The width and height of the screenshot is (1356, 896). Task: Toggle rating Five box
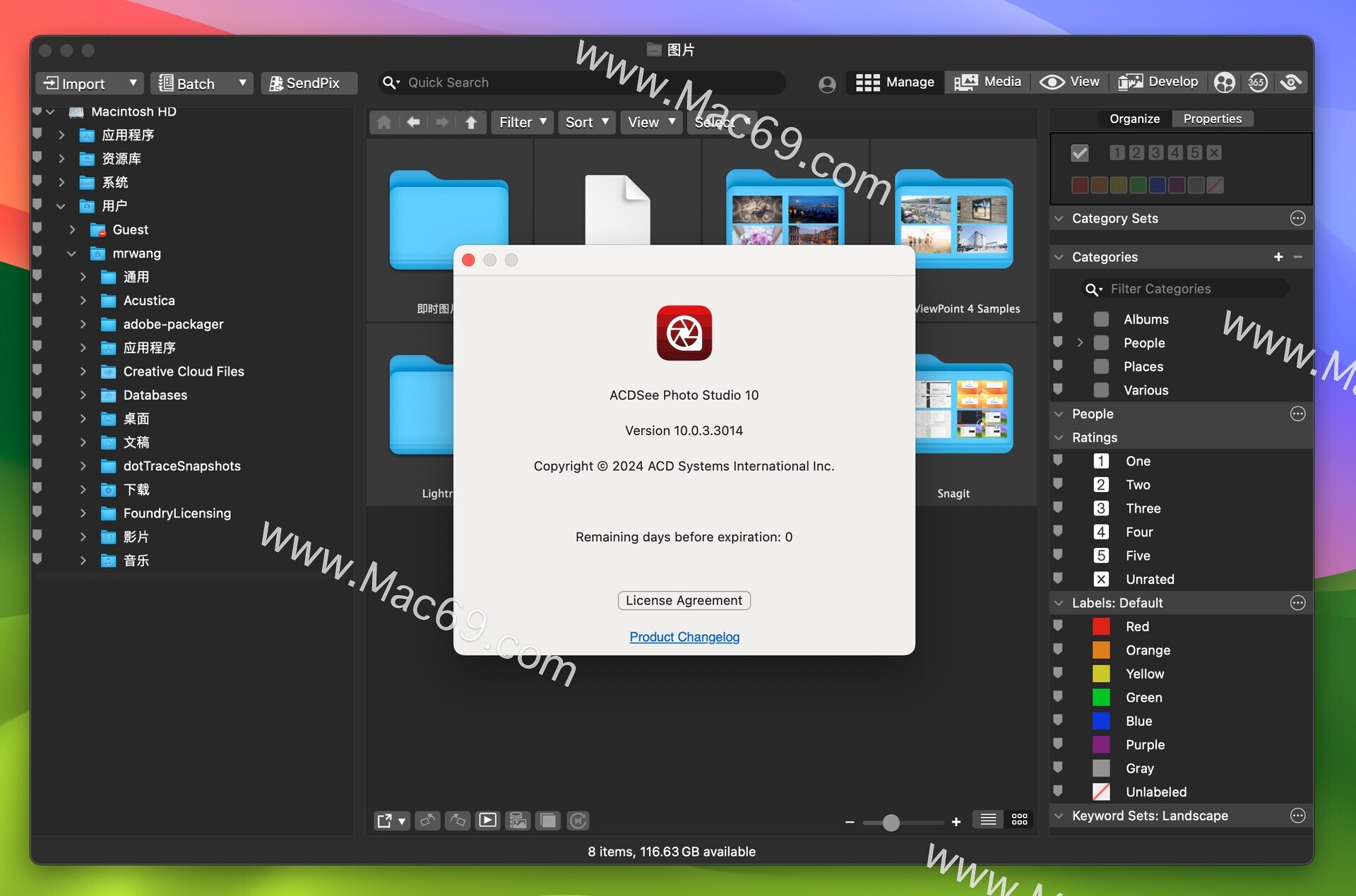[1101, 556]
